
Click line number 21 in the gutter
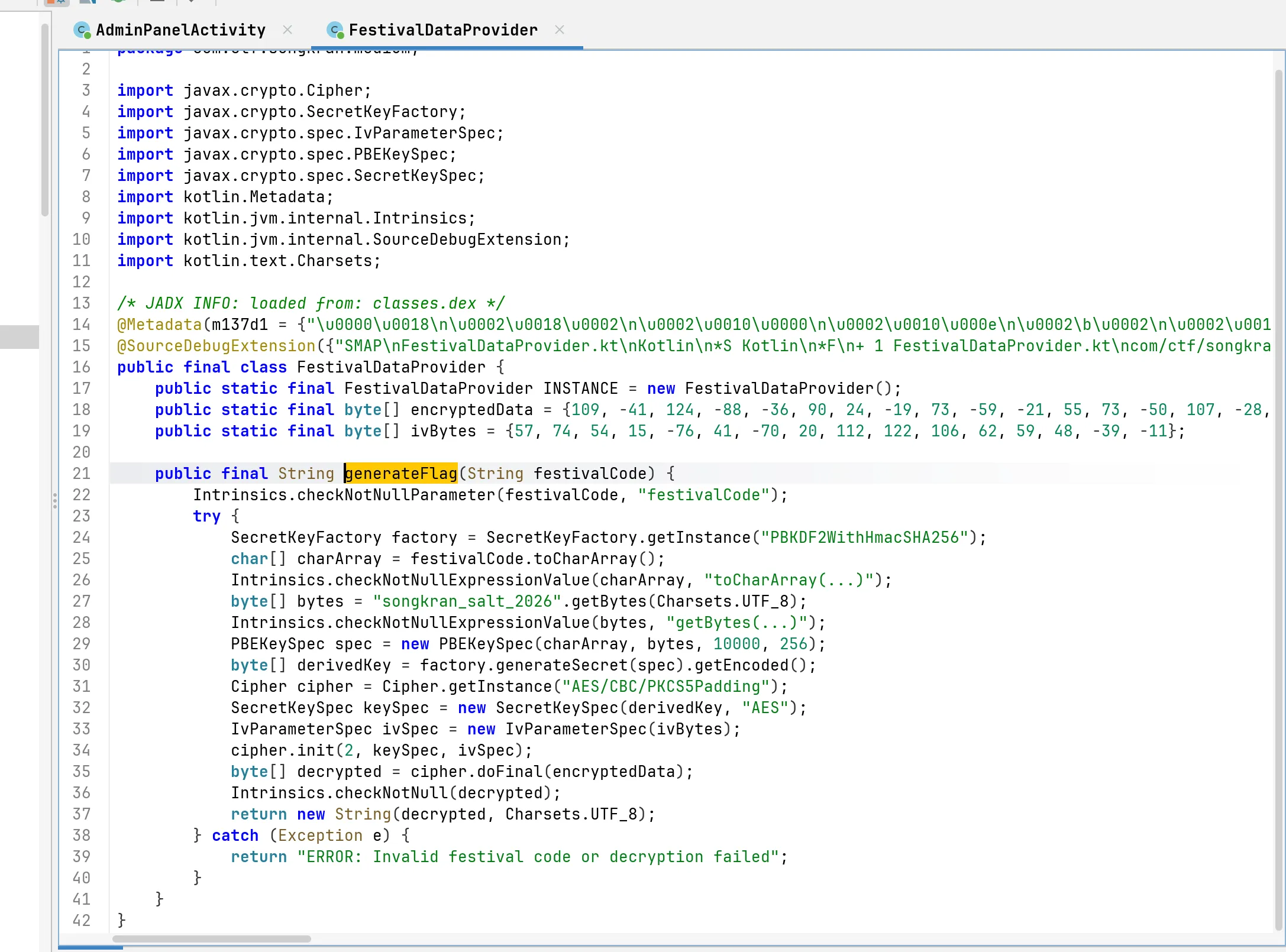pyautogui.click(x=82, y=474)
